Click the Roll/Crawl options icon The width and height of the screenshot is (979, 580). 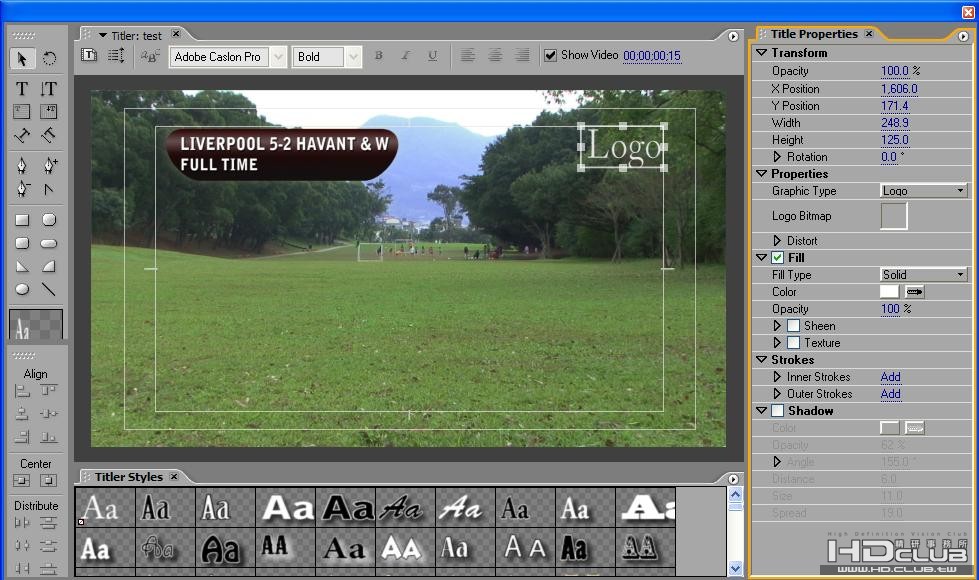tap(116, 57)
